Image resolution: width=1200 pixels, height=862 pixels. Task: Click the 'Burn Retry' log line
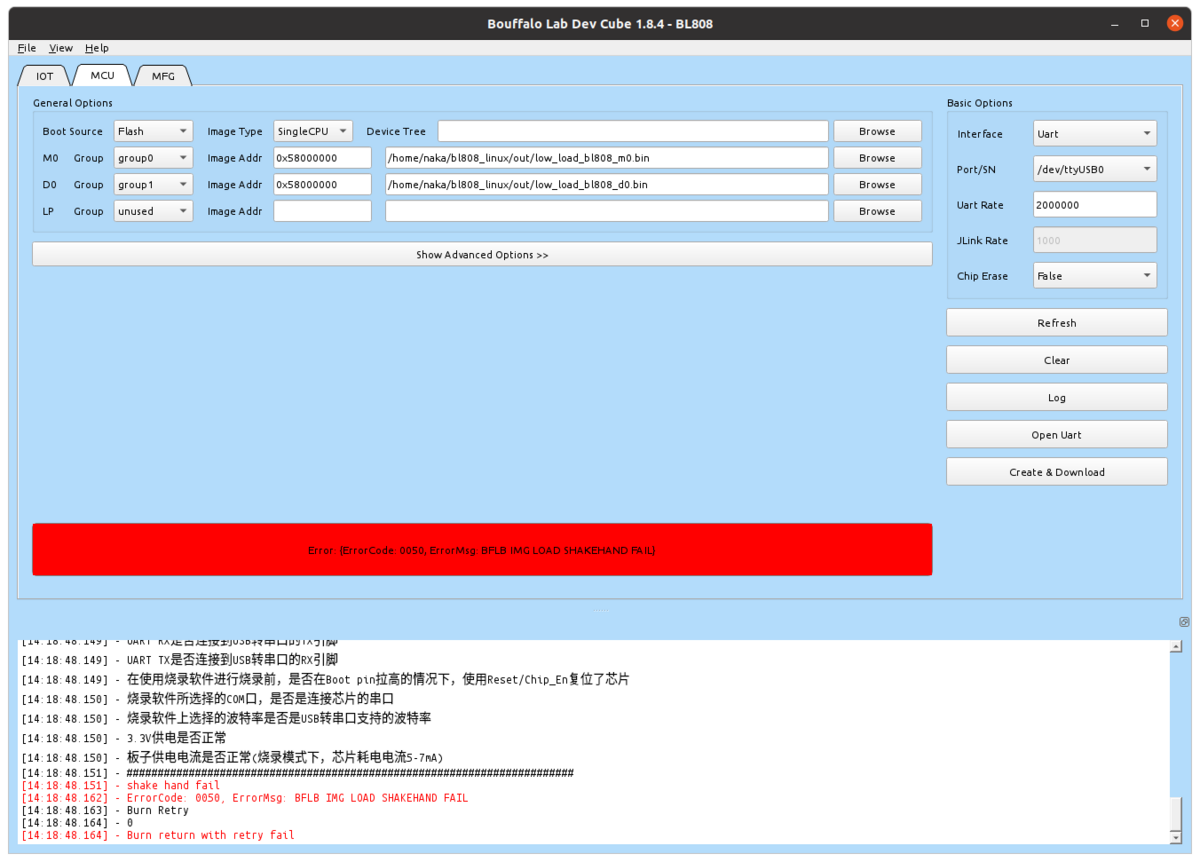tap(105, 810)
